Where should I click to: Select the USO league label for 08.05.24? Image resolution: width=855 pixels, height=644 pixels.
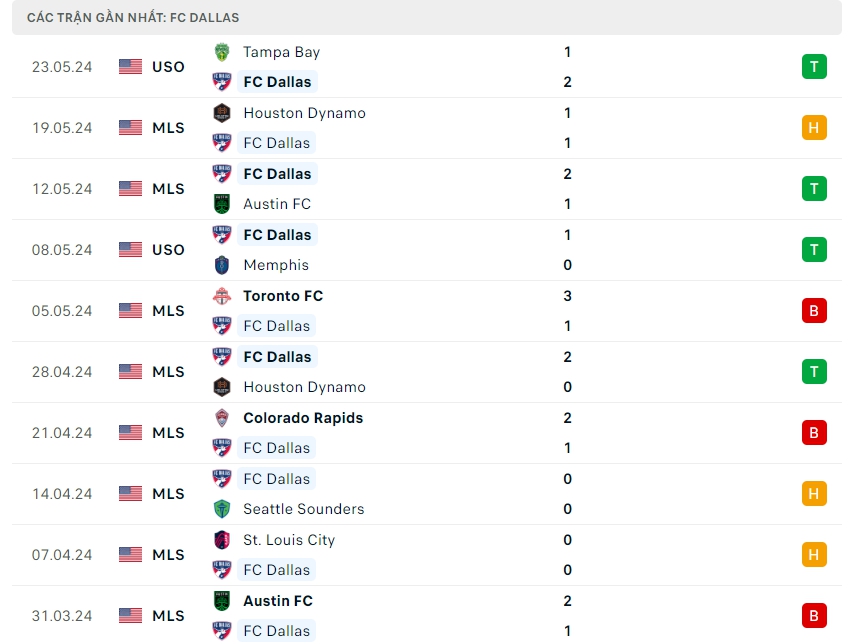168,250
